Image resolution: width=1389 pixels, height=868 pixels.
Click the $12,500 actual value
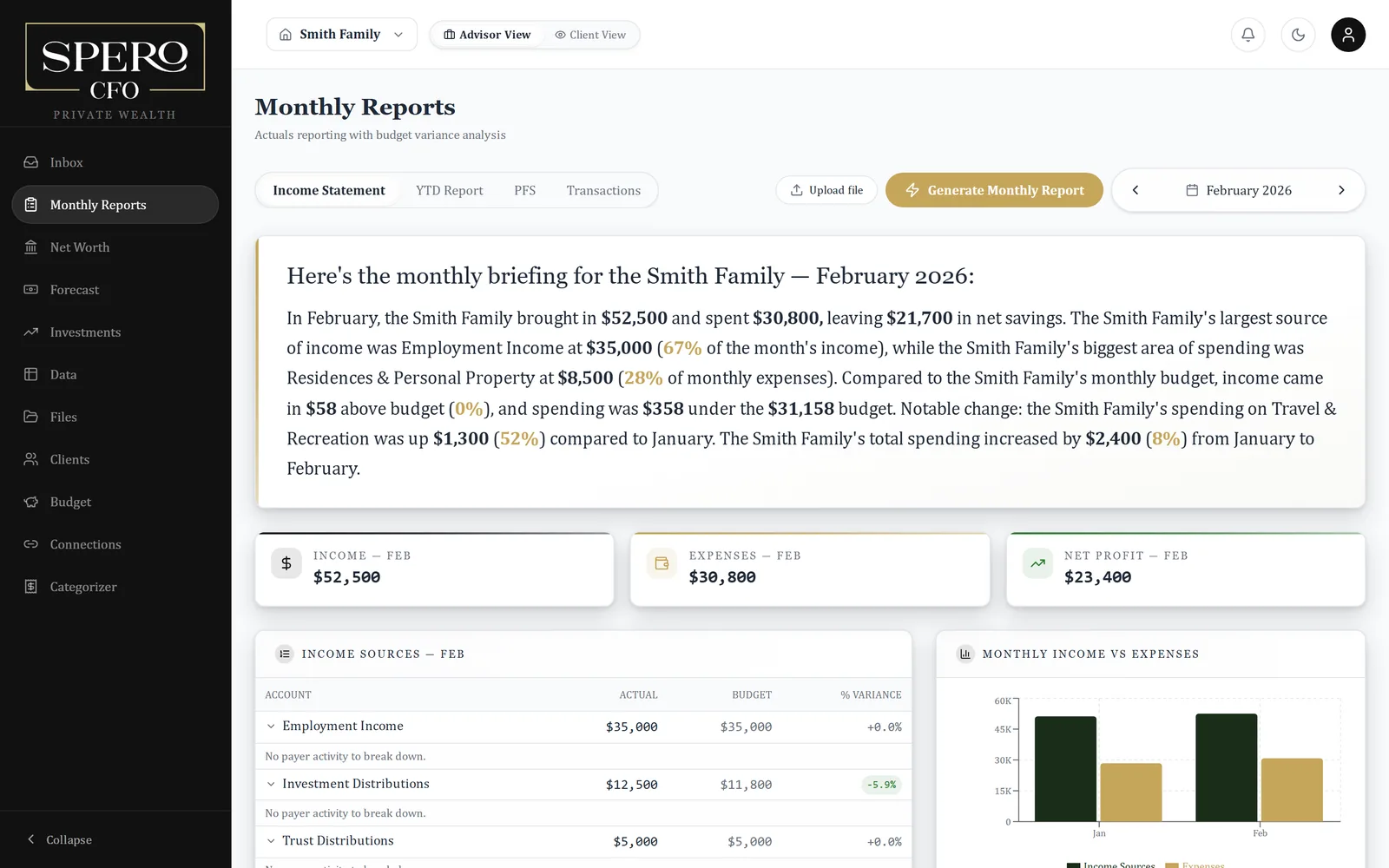tap(631, 785)
